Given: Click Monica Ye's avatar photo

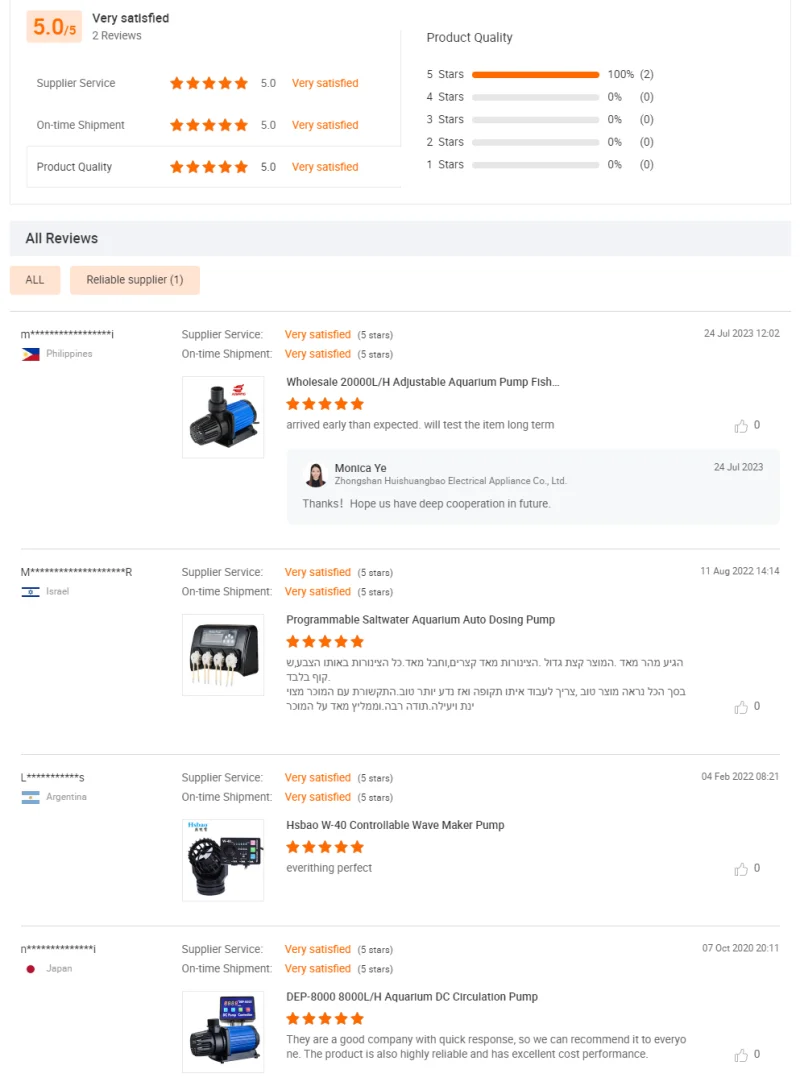Looking at the screenshot, I should pos(316,475).
